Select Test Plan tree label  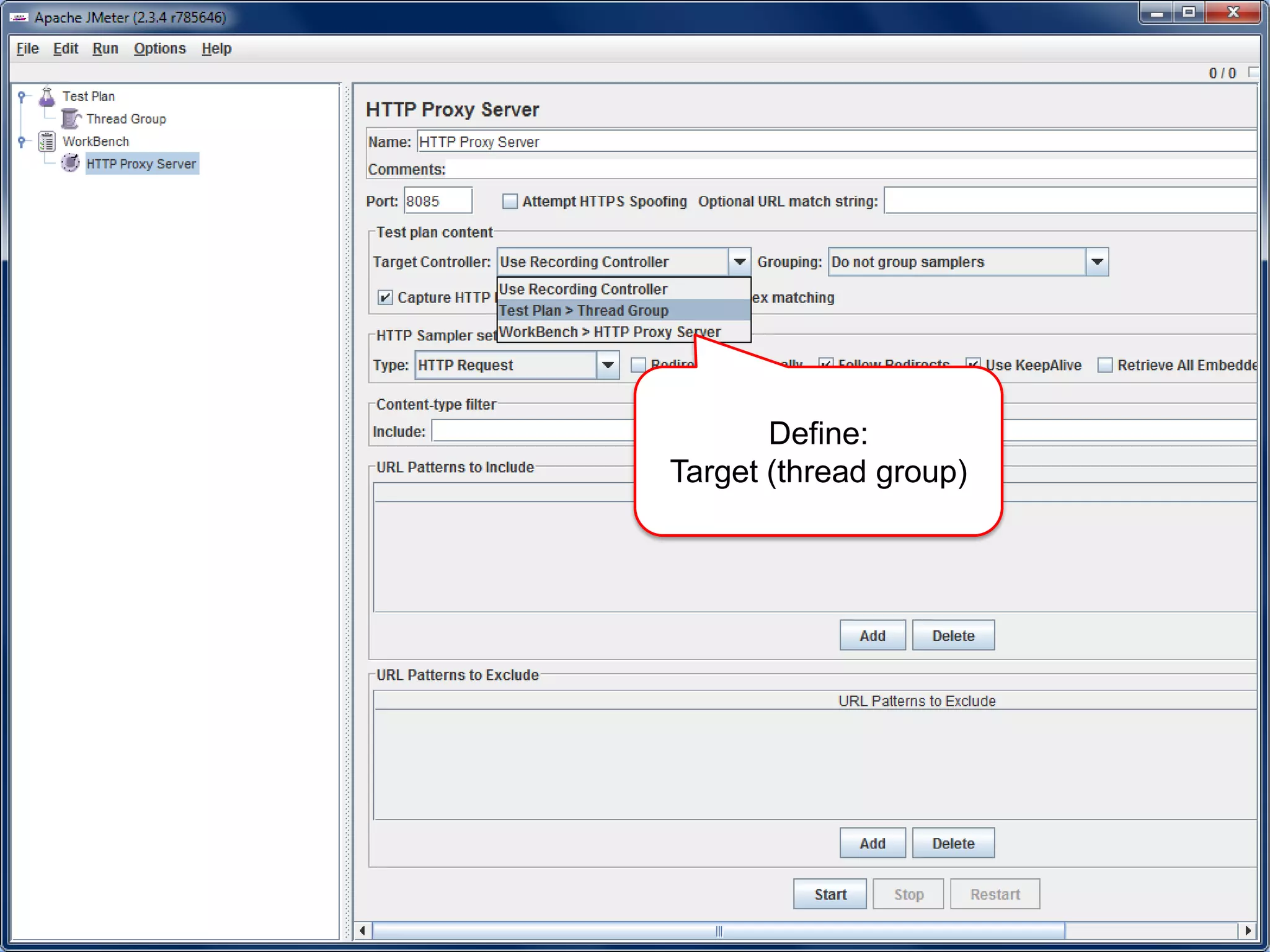point(89,96)
